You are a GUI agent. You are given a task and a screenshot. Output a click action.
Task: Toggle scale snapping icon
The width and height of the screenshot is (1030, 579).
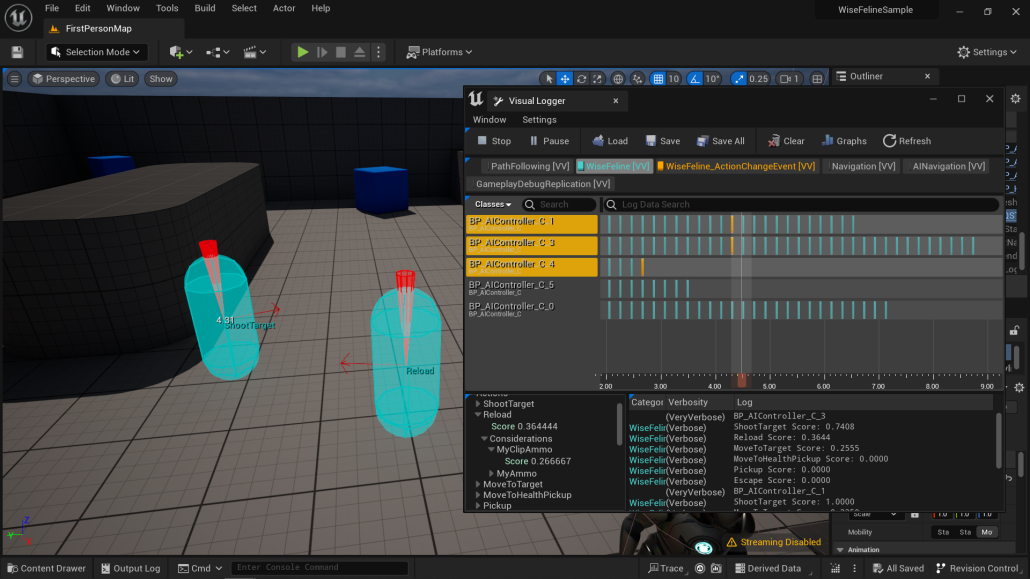click(x=739, y=79)
